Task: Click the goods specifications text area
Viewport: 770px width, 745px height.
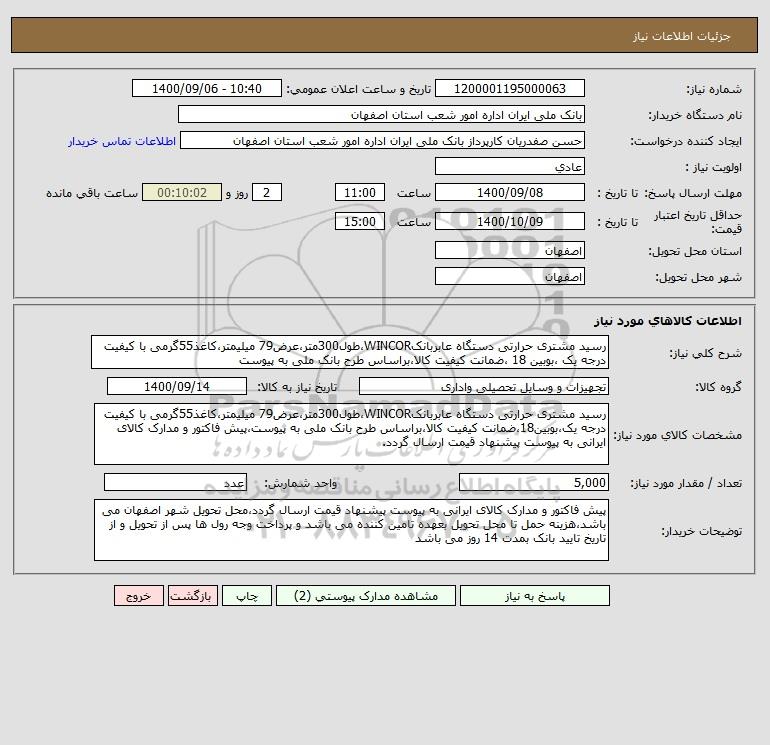Action: click(351, 434)
